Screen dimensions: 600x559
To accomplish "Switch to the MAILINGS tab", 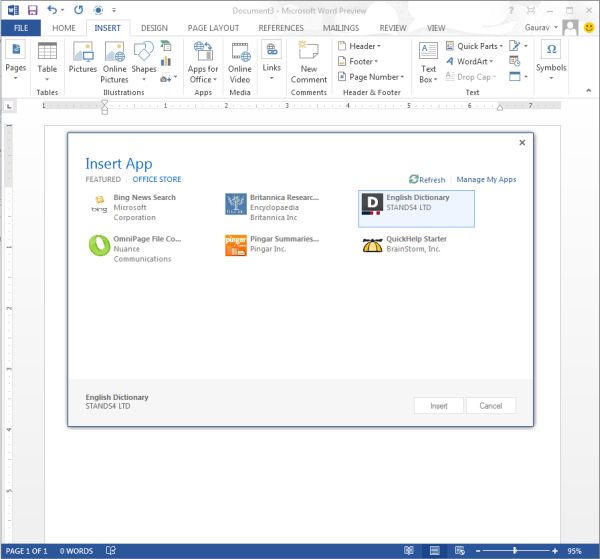I will [341, 28].
